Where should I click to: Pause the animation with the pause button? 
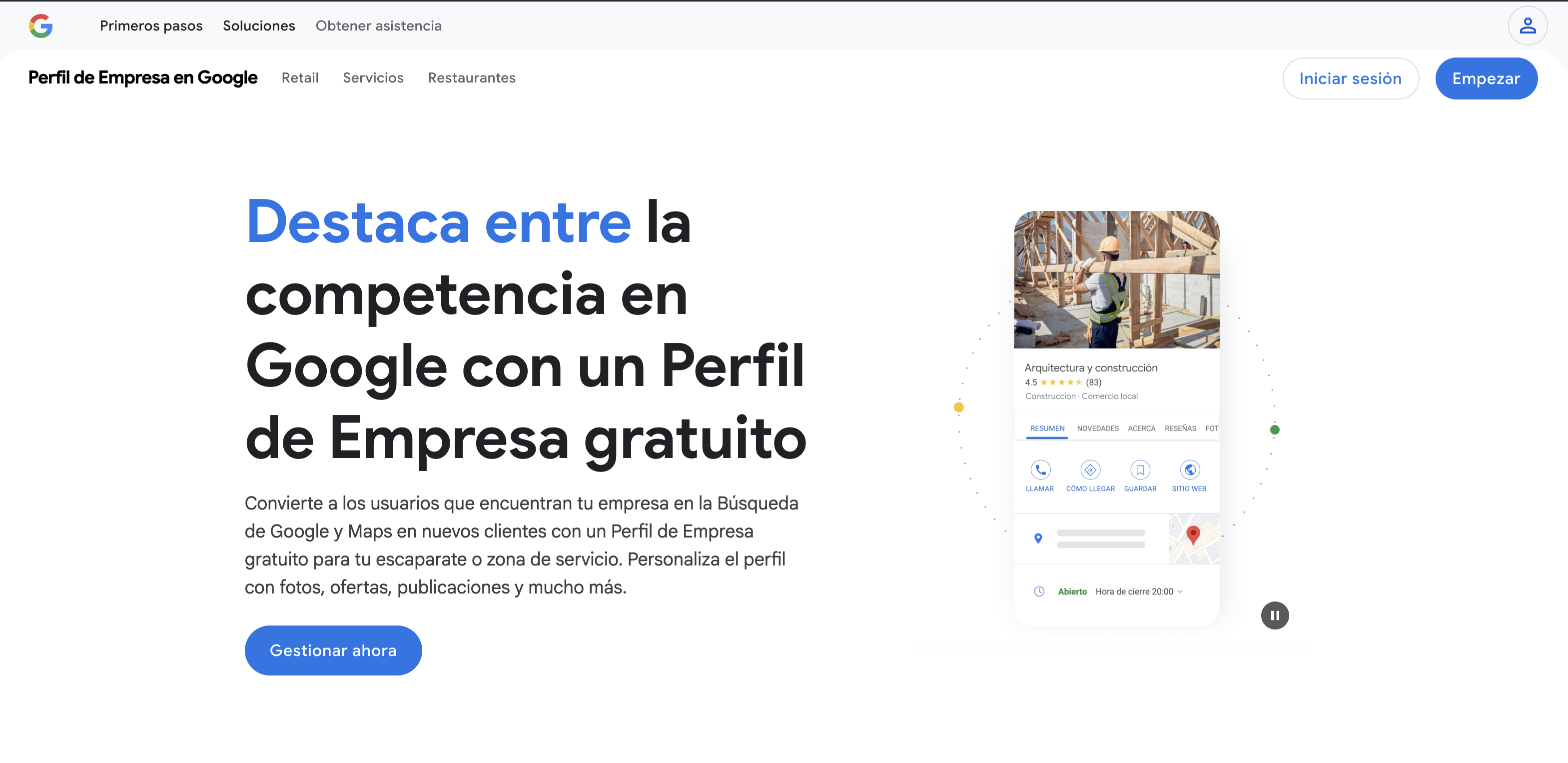point(1275,615)
